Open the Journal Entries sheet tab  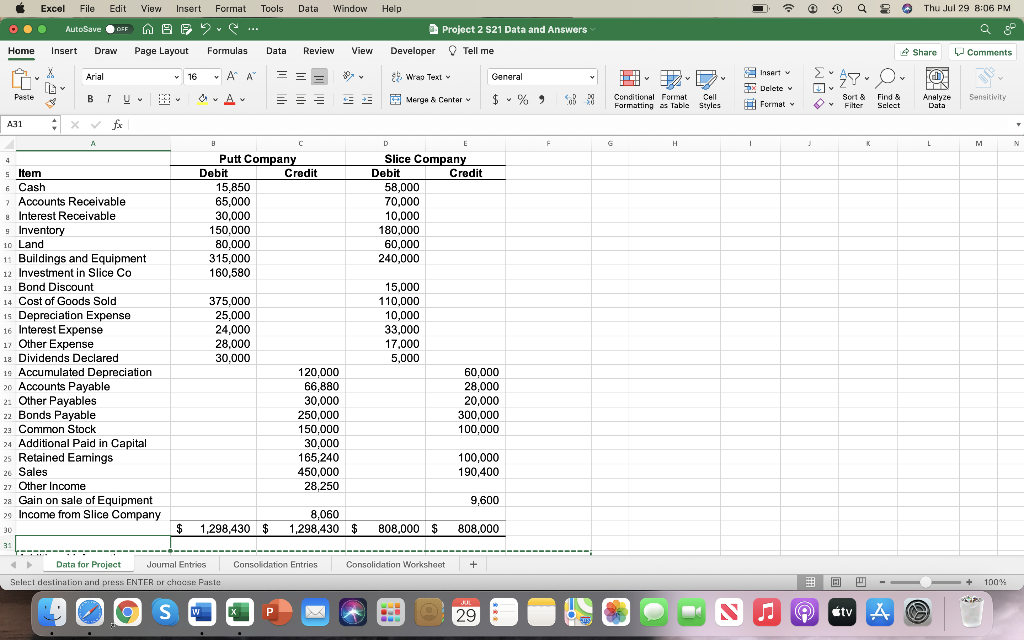[x=177, y=564]
